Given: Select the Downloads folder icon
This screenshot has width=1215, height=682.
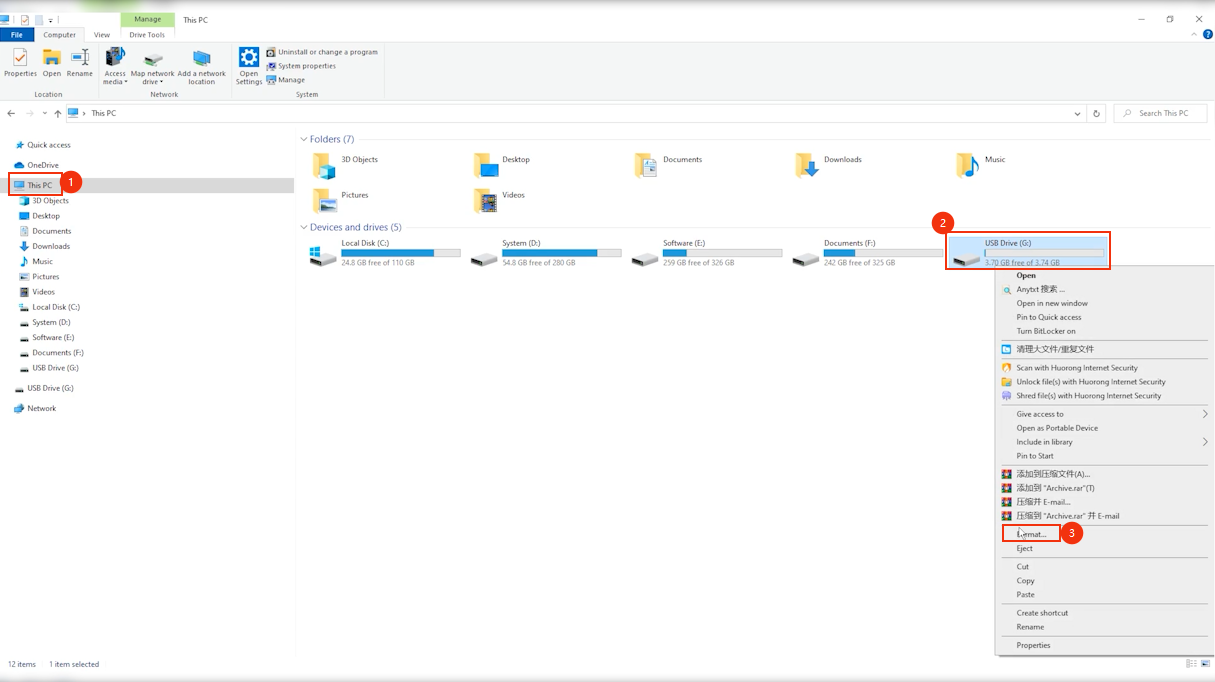Looking at the screenshot, I should click(807, 165).
